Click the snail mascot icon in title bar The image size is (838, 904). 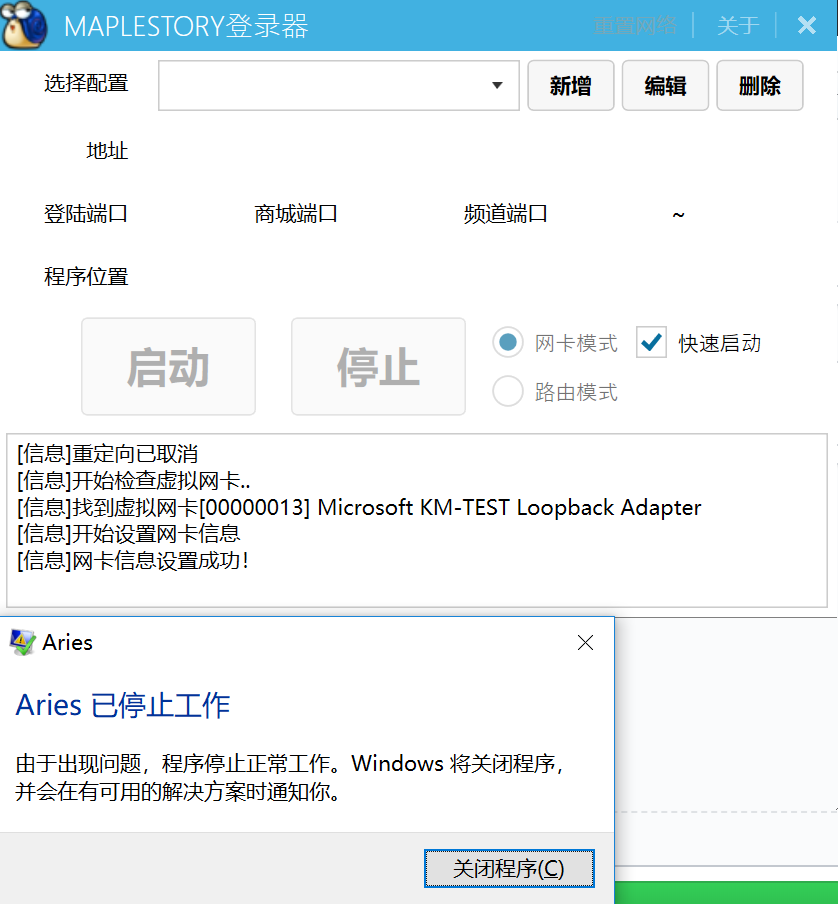coord(24,25)
